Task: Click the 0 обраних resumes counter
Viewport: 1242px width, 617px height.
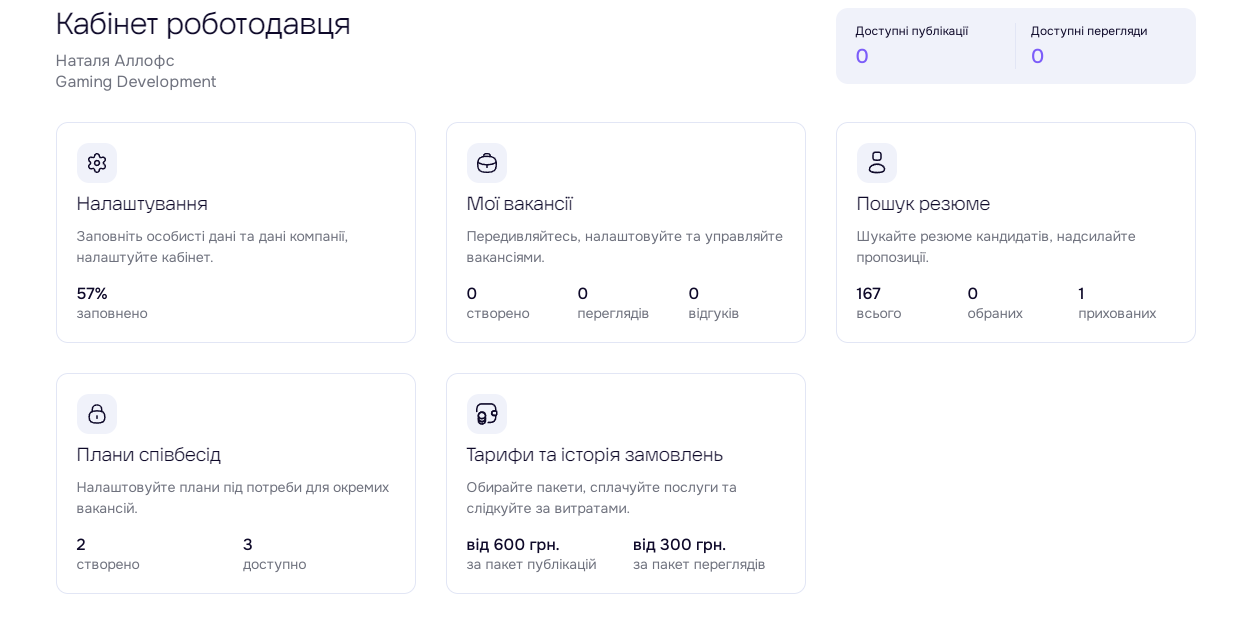Action: point(994,303)
